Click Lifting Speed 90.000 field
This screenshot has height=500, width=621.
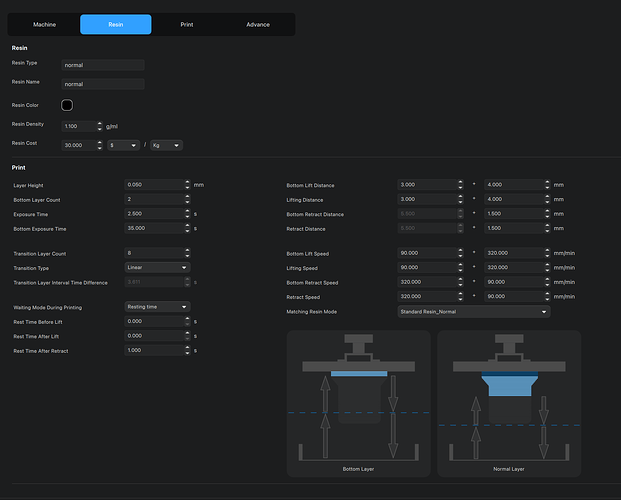point(427,267)
